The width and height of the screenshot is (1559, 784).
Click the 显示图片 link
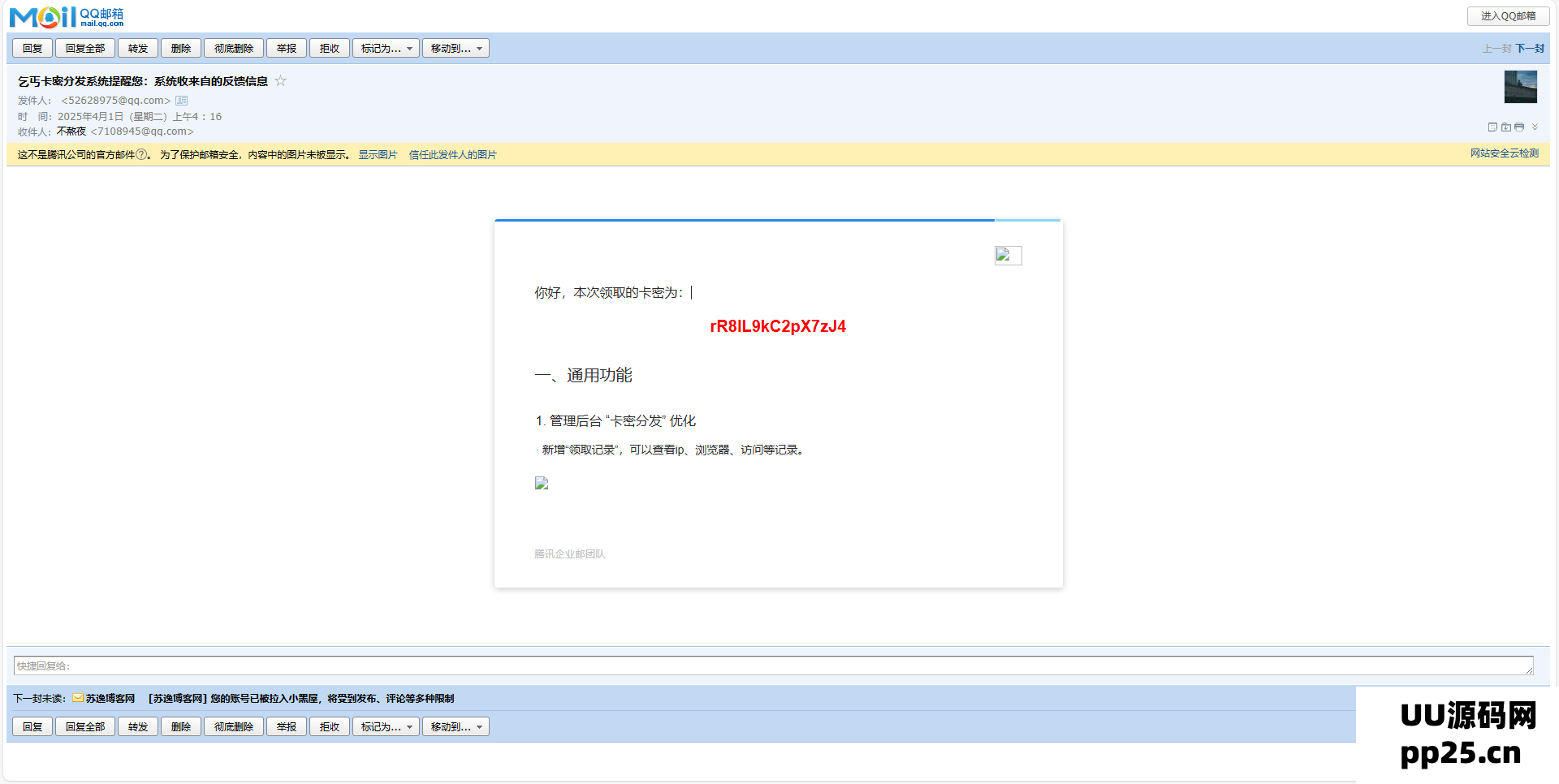pos(378,155)
